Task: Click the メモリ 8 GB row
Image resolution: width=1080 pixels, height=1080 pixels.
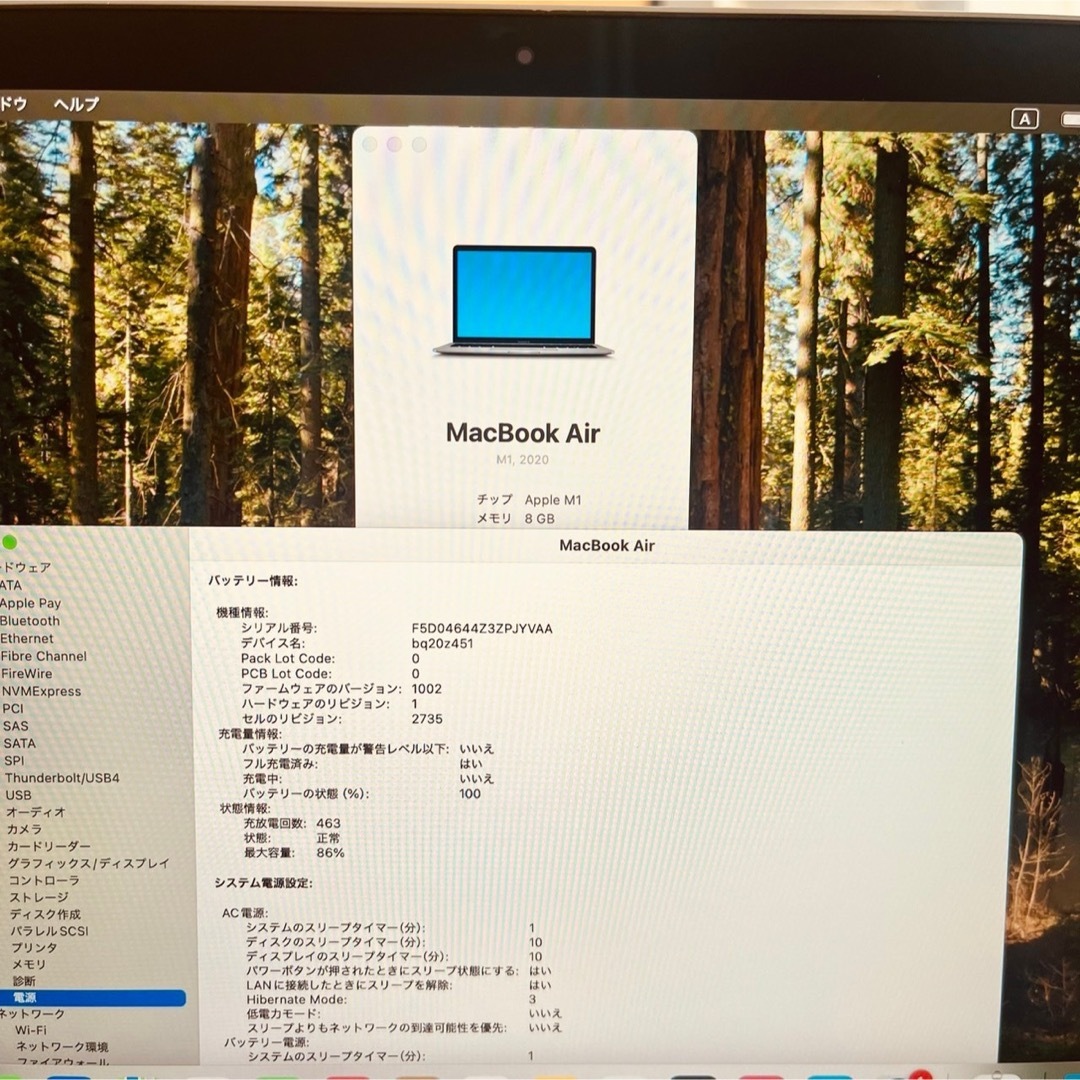Action: (x=515, y=519)
